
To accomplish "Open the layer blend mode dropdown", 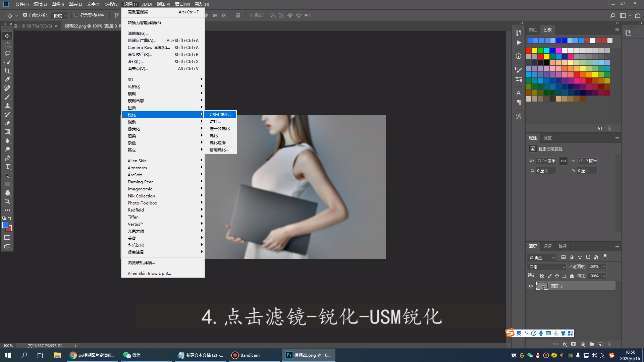I will coord(547,267).
